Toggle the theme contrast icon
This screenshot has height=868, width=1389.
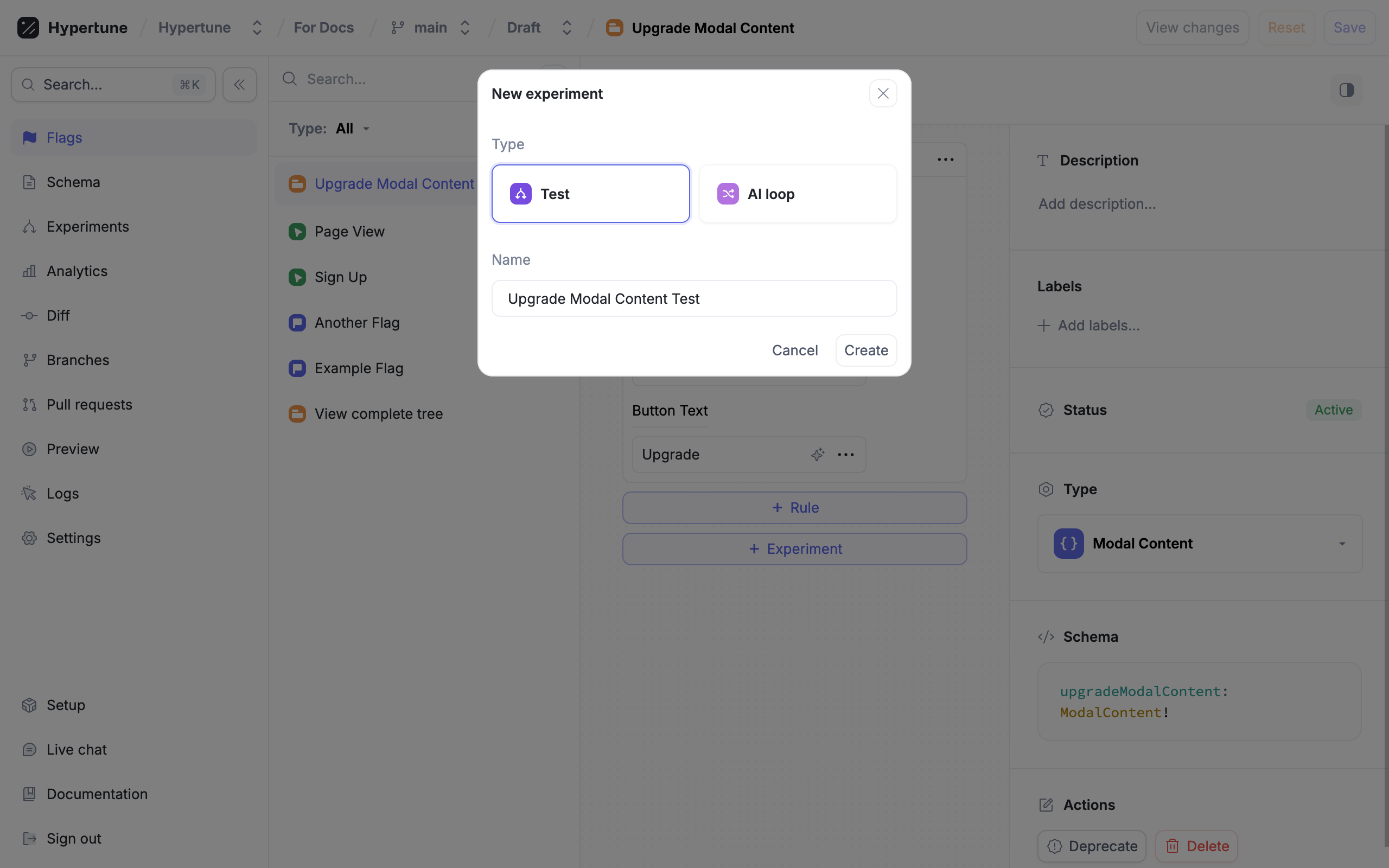click(1347, 90)
